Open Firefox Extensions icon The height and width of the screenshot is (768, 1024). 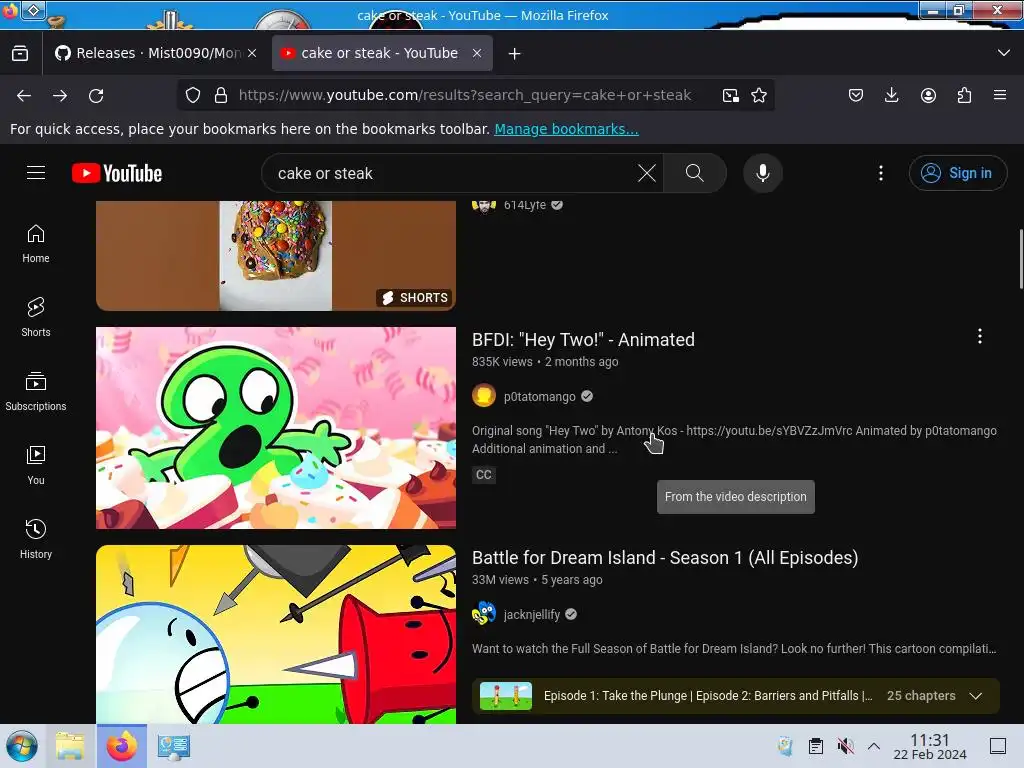(964, 95)
